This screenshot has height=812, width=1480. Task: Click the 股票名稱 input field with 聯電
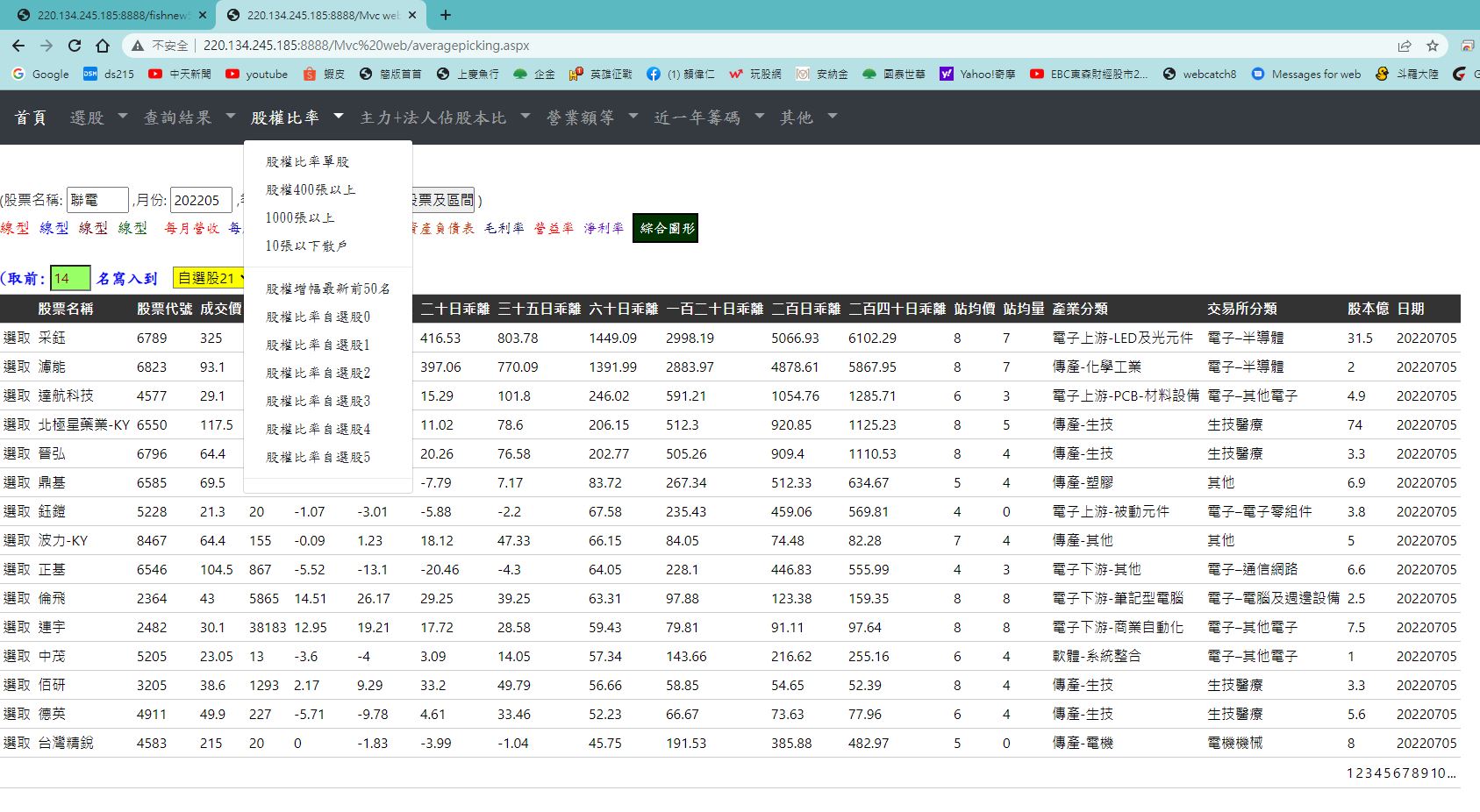point(97,200)
